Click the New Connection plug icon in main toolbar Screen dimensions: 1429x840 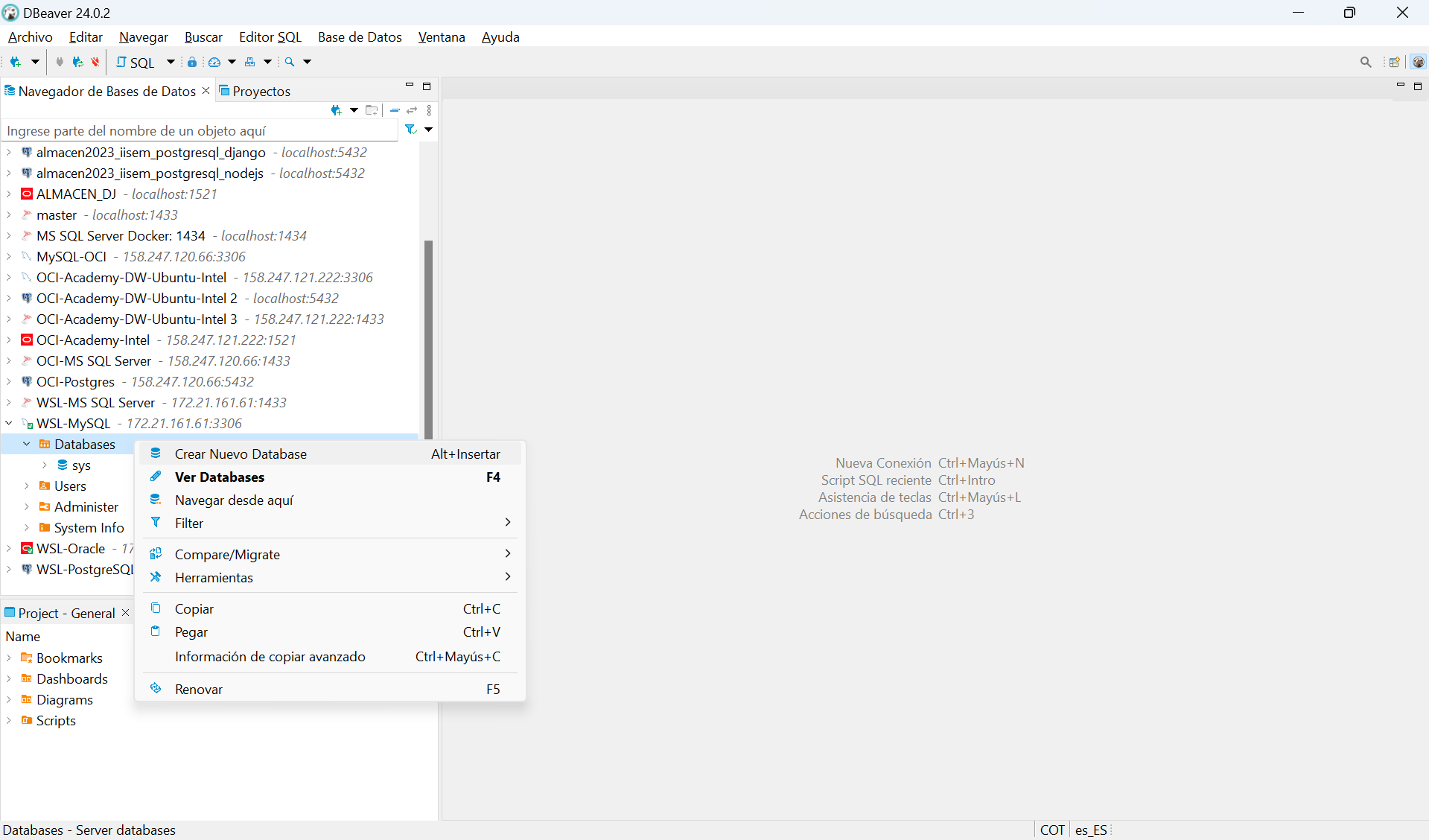tap(15, 62)
